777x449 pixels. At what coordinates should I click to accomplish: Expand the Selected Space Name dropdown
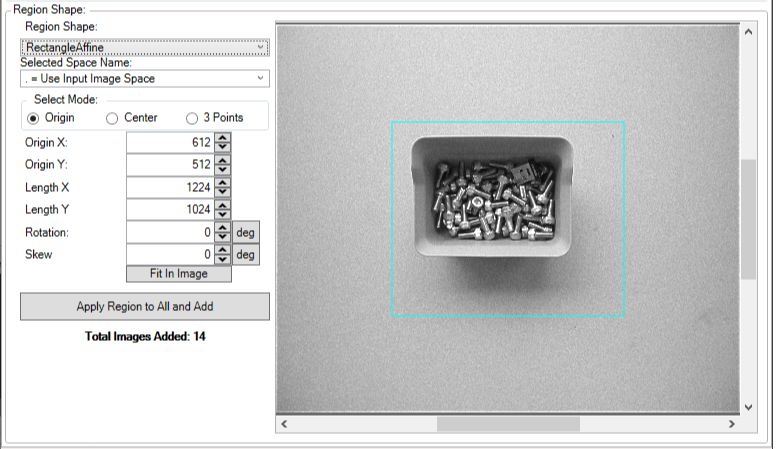pos(145,78)
